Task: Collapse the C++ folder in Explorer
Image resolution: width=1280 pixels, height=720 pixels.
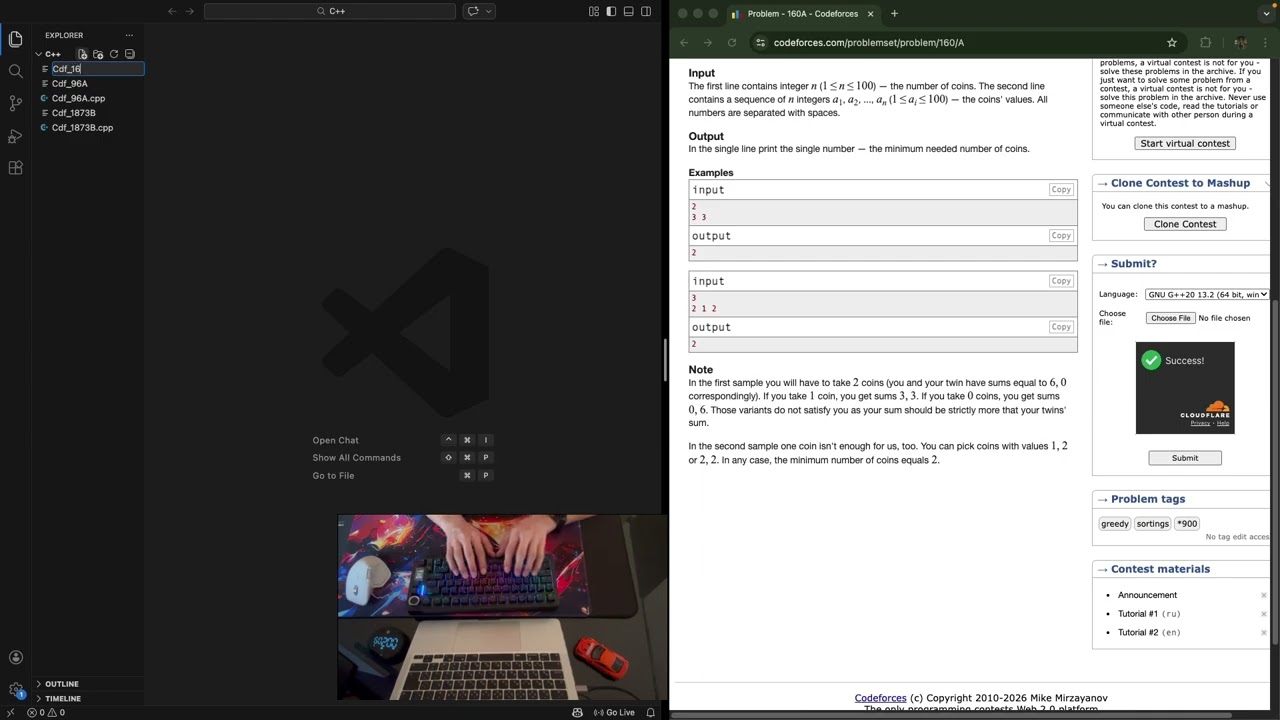Action: (x=52, y=54)
